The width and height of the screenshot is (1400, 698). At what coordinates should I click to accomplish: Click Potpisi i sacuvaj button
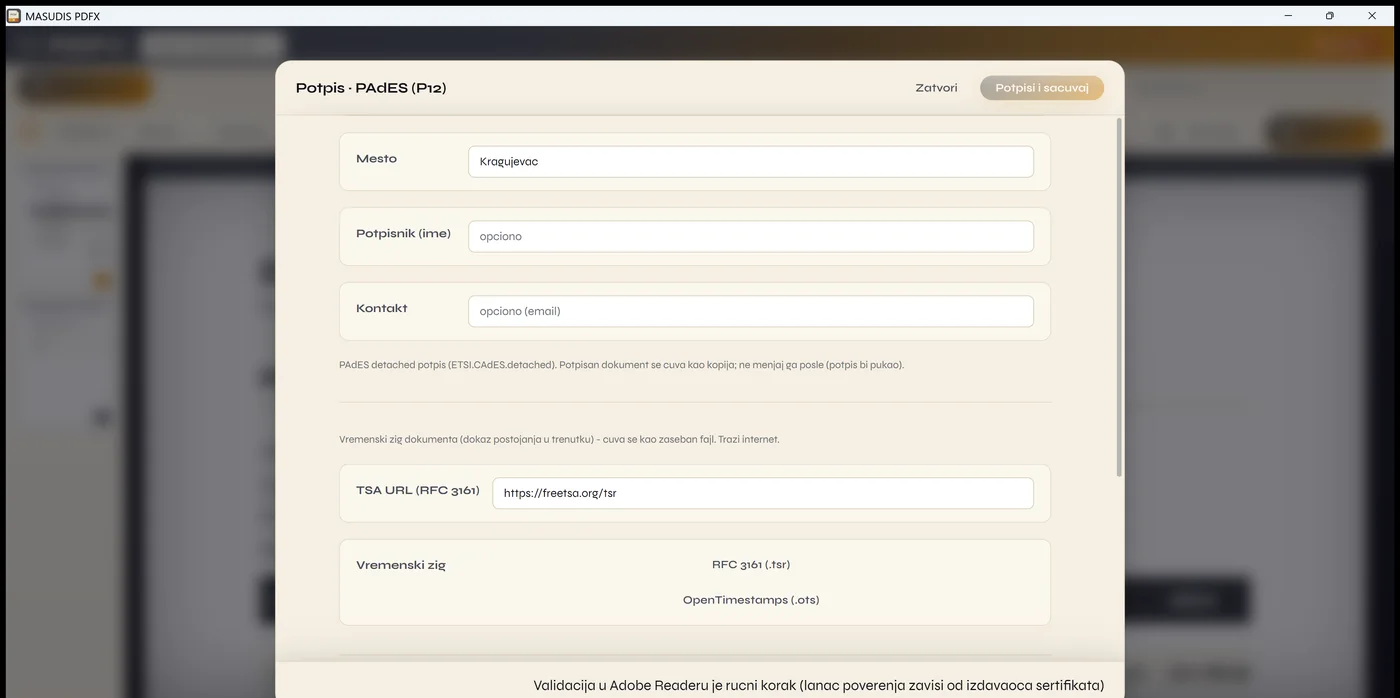[x=1041, y=88]
